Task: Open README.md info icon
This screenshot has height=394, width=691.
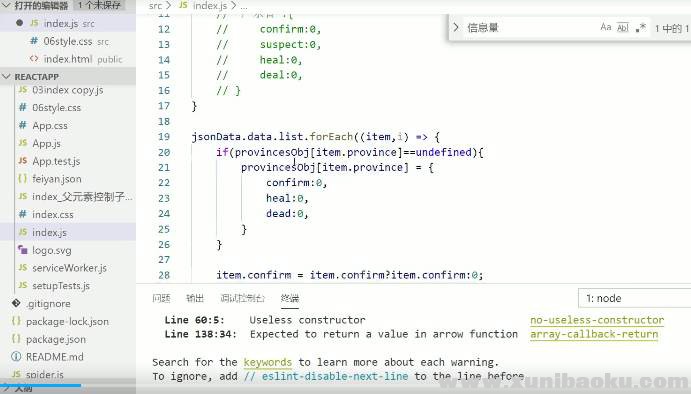Action: [x=16, y=356]
